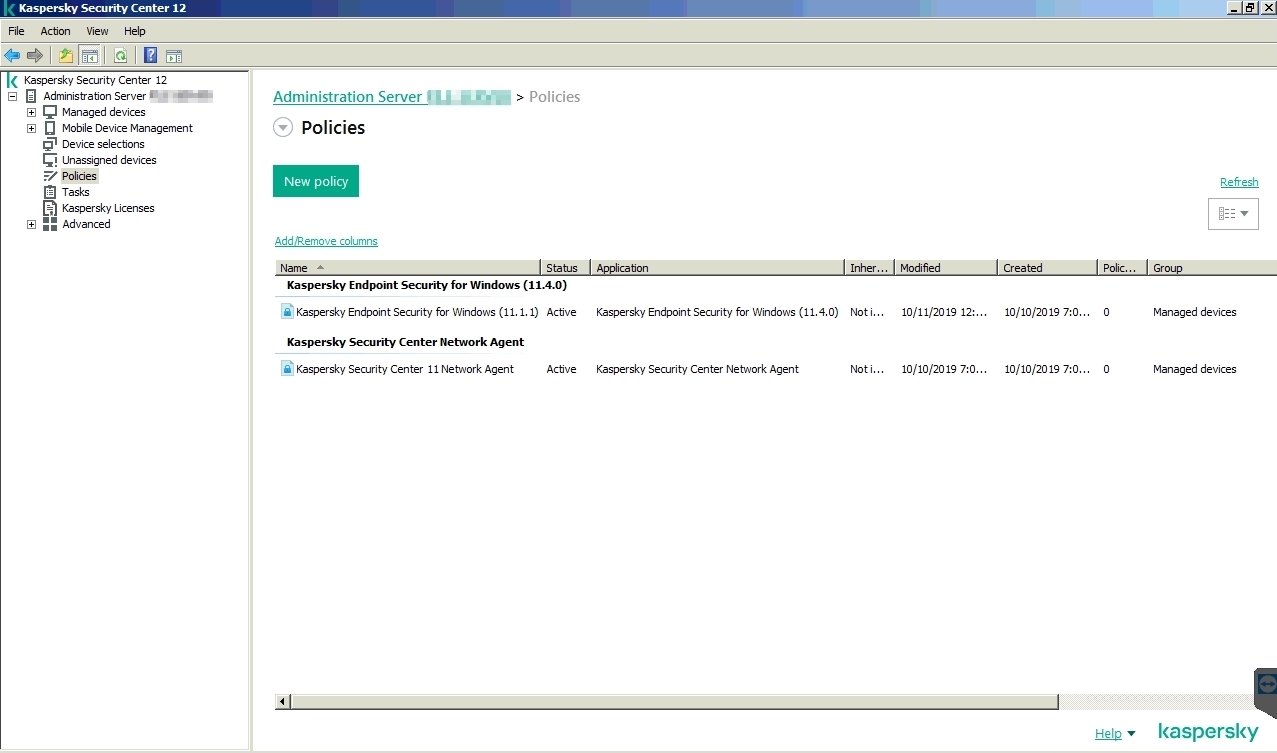
Task: Select Kaspersky Endpoint Security for Windows (11.1.1) policy
Action: [x=417, y=312]
